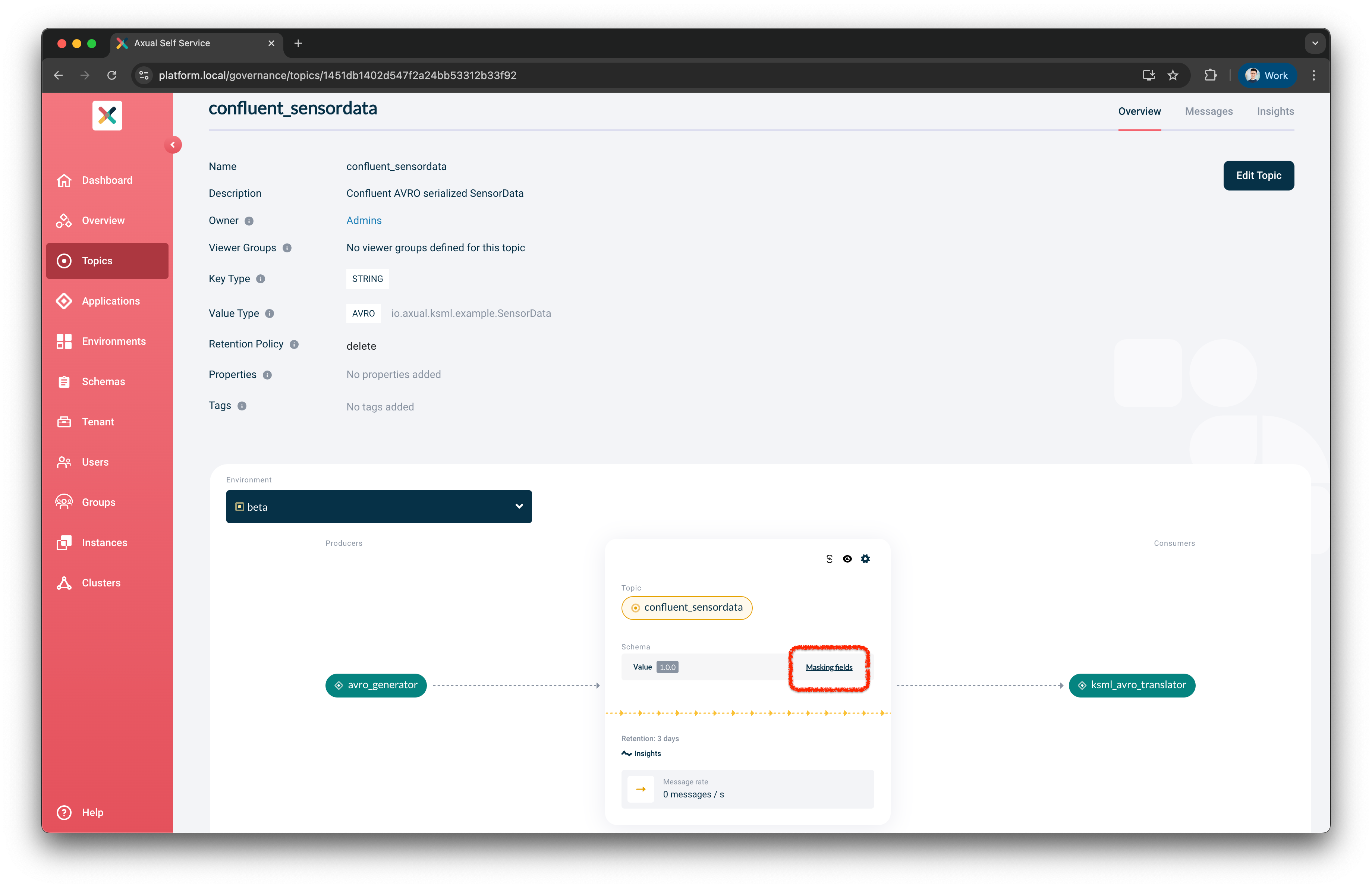Switch to the Messages tab
This screenshot has width=1372, height=888.
point(1209,111)
